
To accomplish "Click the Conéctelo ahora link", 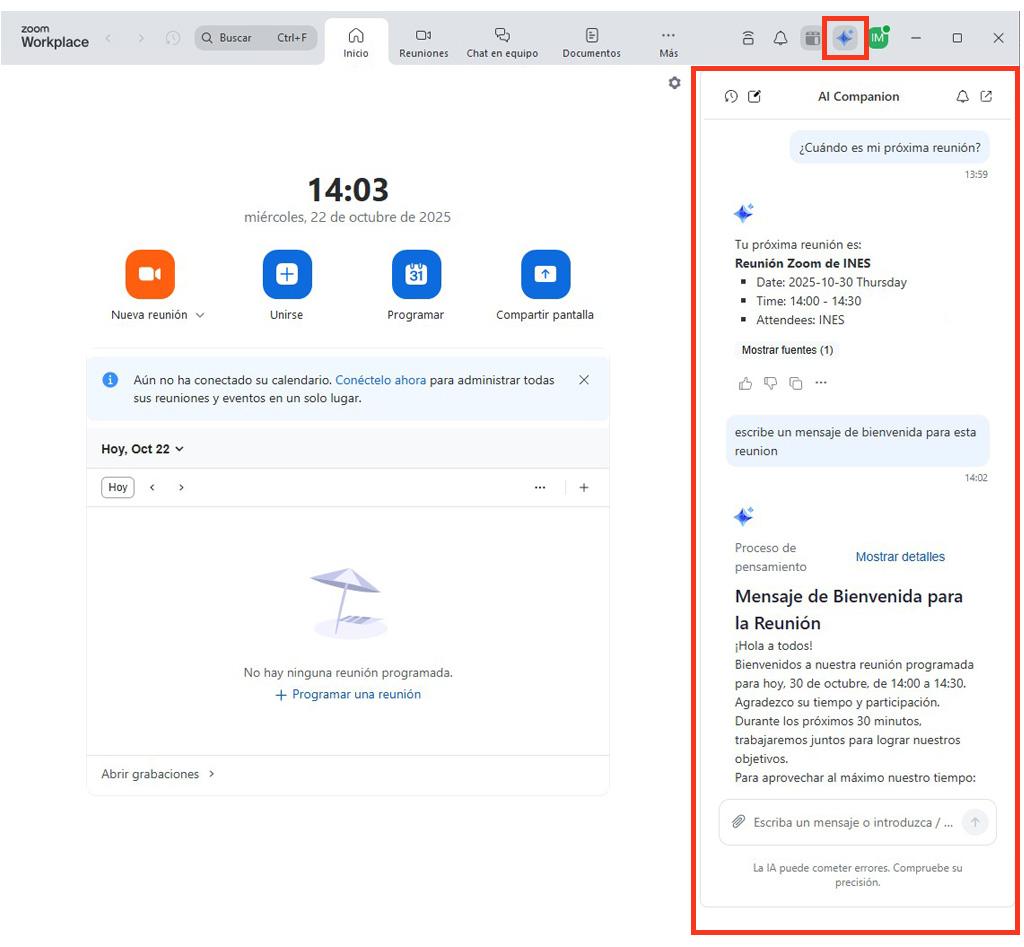I will [380, 380].
